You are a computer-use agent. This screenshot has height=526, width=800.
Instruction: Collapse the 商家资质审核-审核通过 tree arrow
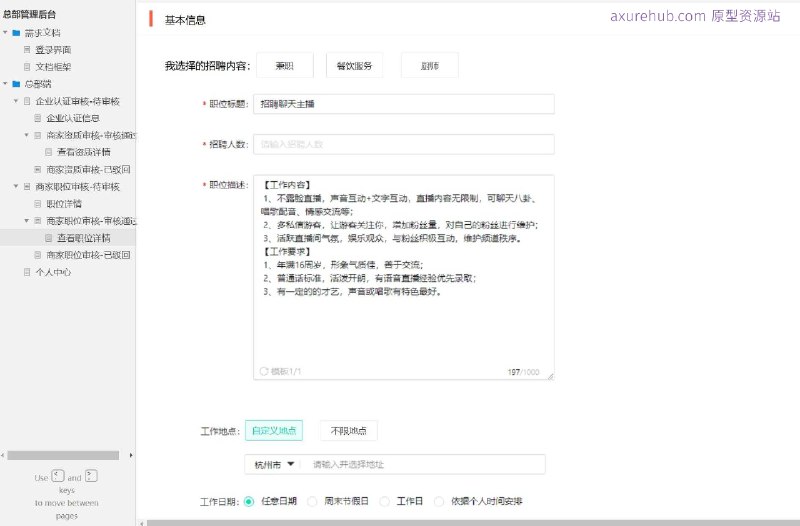pyautogui.click(x=27, y=135)
